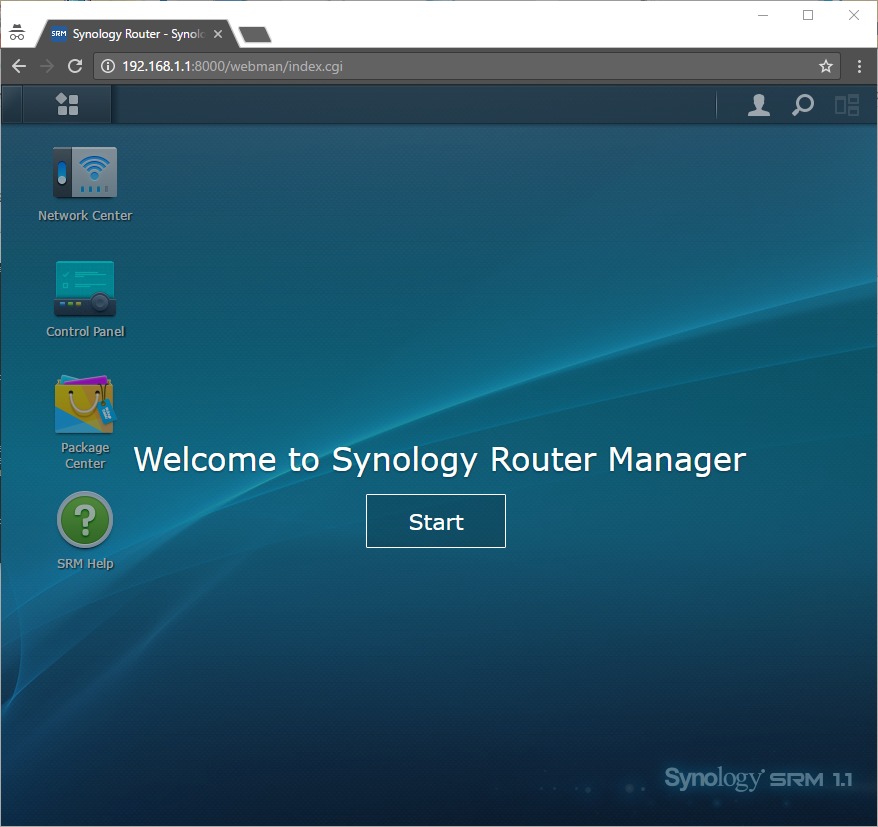Click the search magnifier icon

pos(802,105)
